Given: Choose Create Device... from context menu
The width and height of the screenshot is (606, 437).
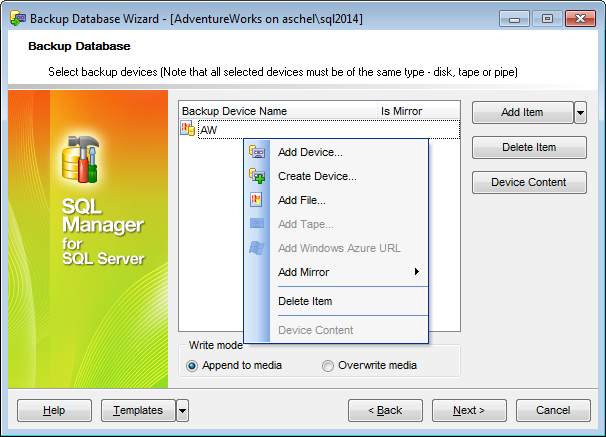Looking at the screenshot, I should coord(336,176).
